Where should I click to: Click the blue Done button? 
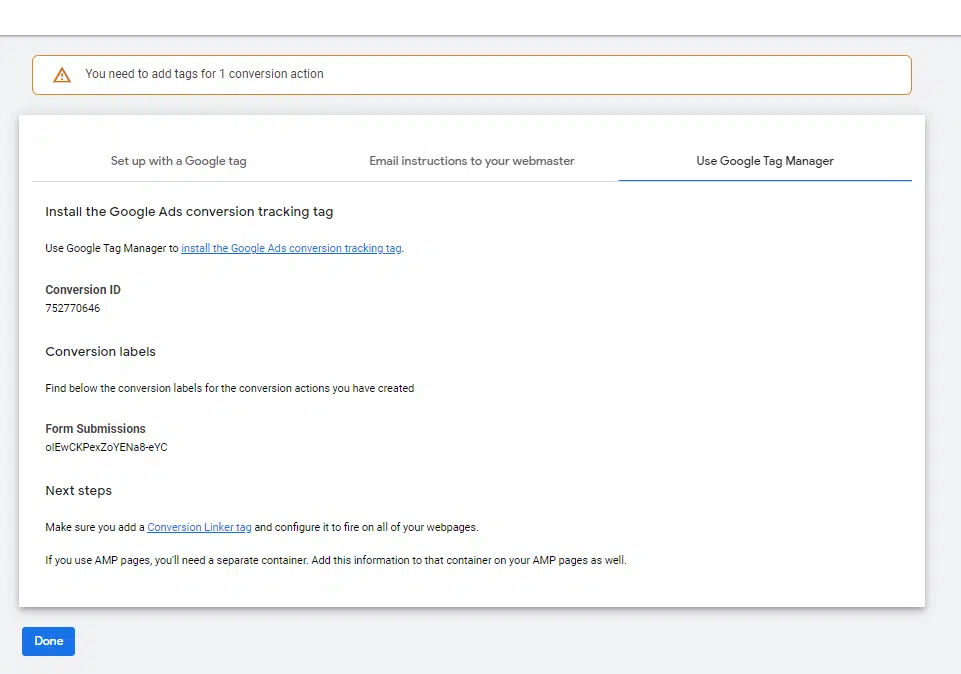(x=48, y=641)
